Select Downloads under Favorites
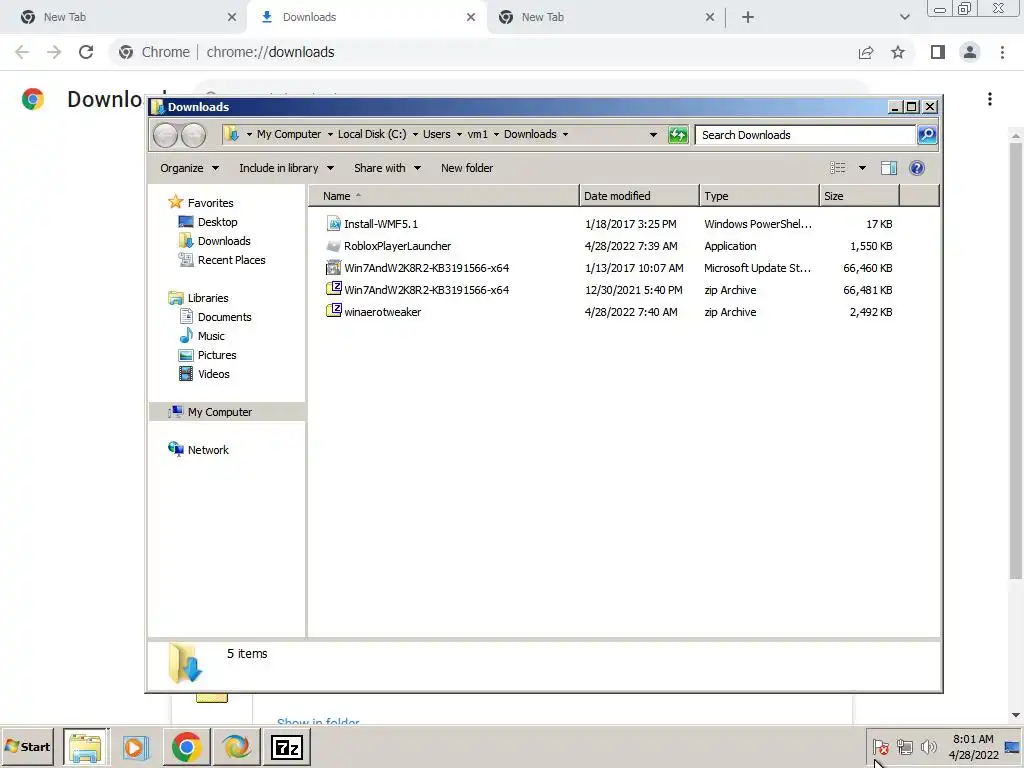Image resolution: width=1024 pixels, height=768 pixels. (224, 241)
